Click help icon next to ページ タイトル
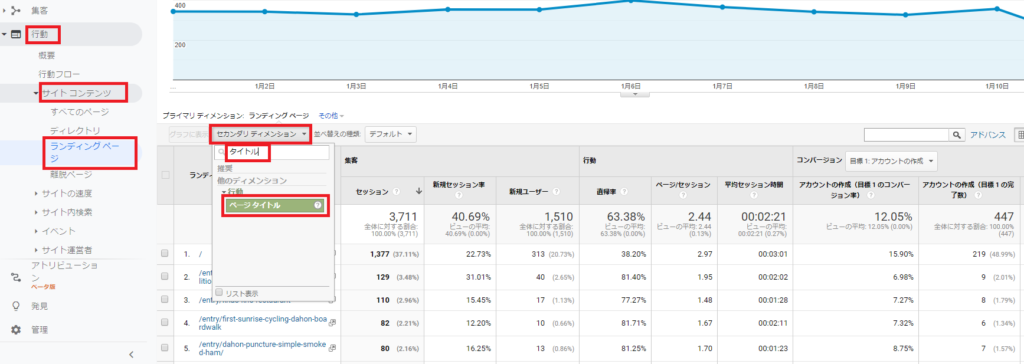The height and width of the screenshot is (364, 1024). (x=317, y=205)
